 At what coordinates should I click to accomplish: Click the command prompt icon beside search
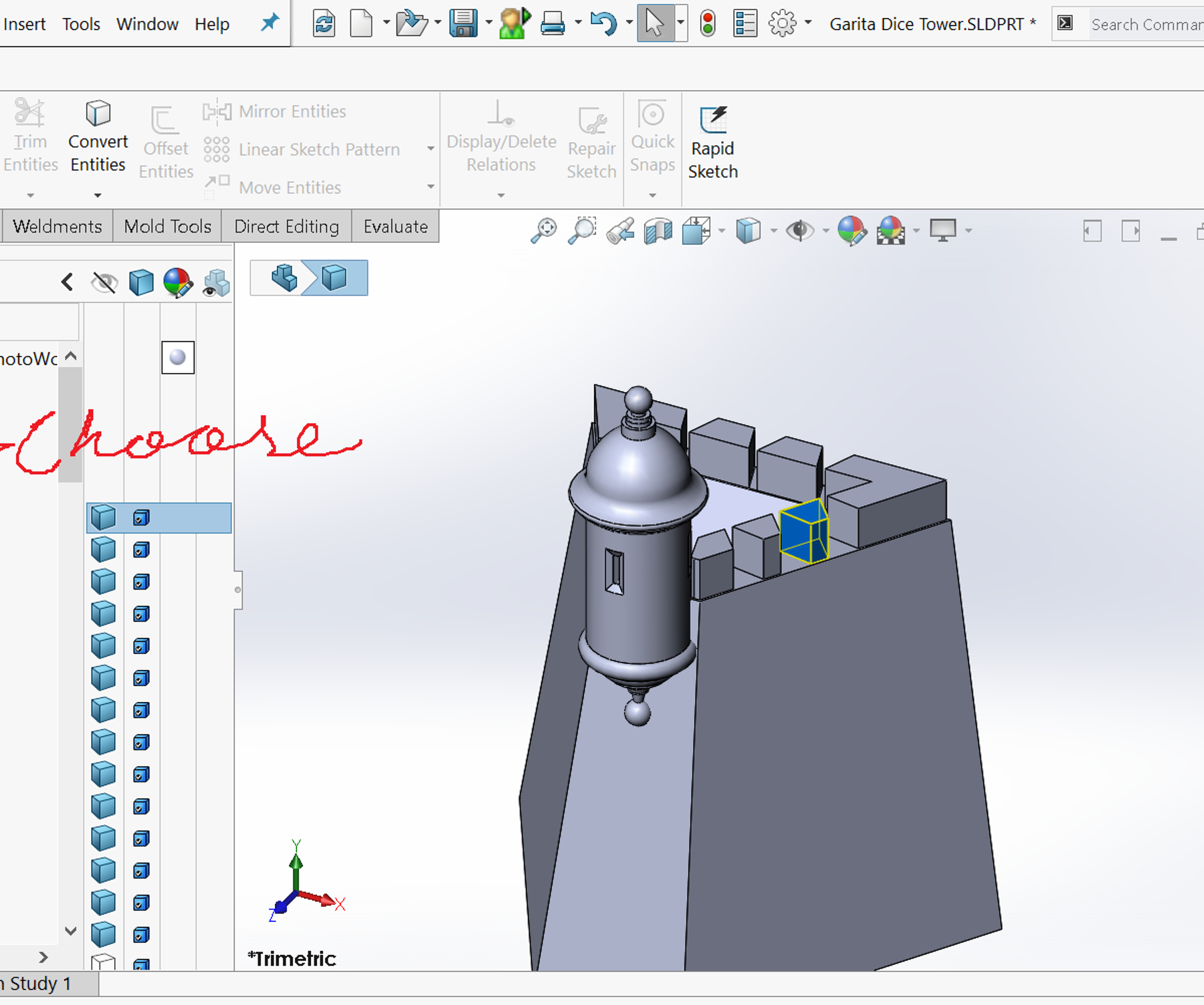pos(1065,23)
